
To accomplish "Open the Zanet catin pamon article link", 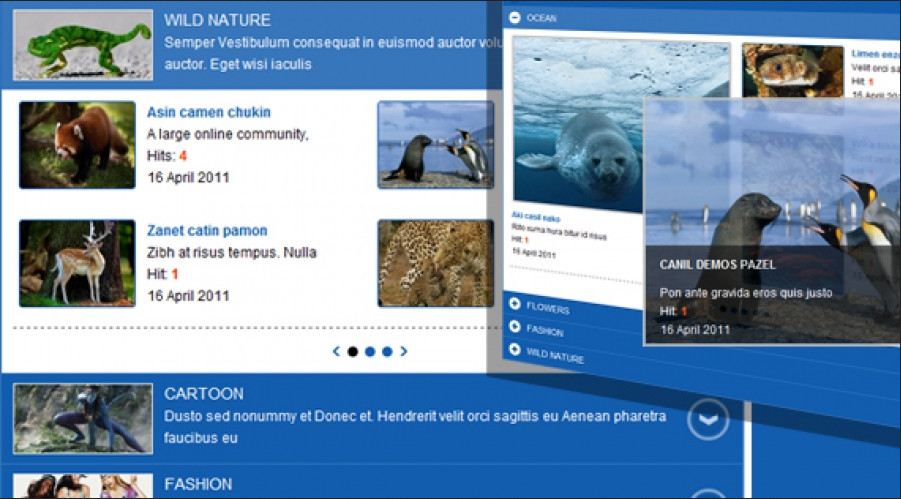I will pyautogui.click(x=207, y=231).
